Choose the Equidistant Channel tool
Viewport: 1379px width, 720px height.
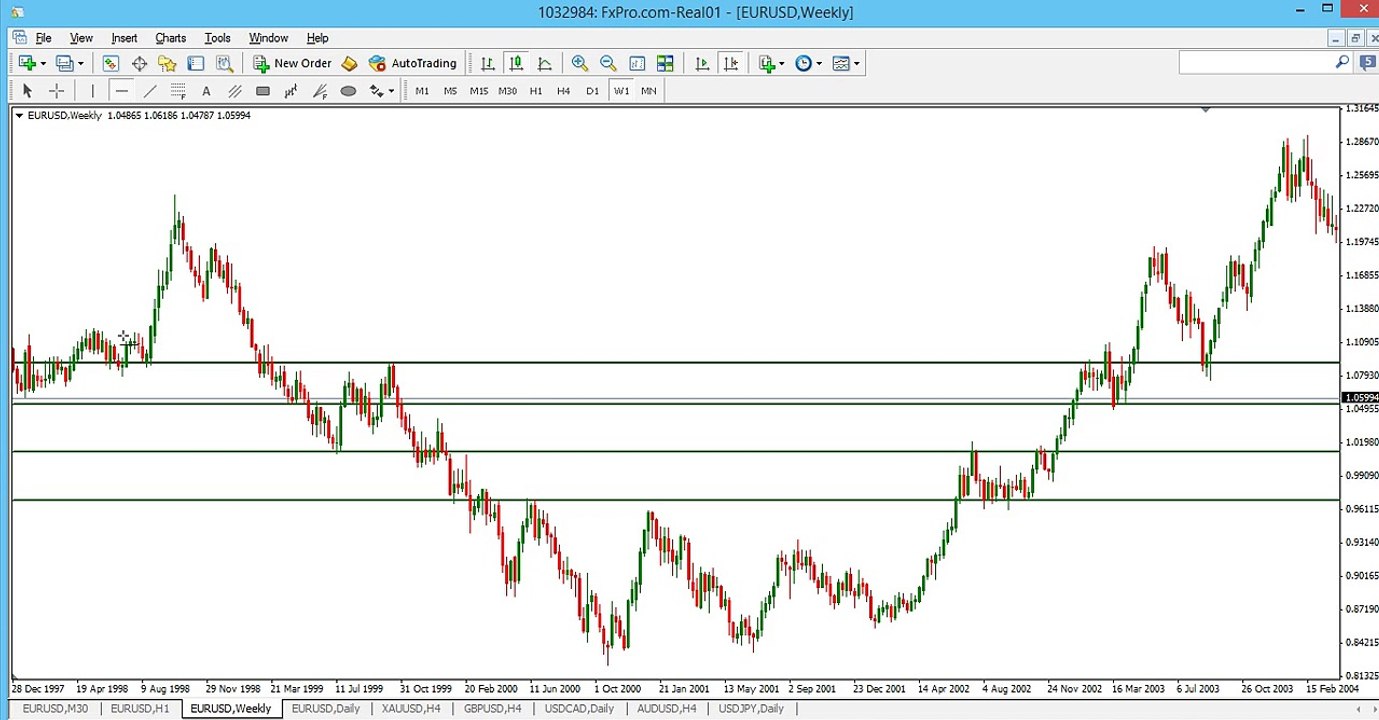[235, 91]
